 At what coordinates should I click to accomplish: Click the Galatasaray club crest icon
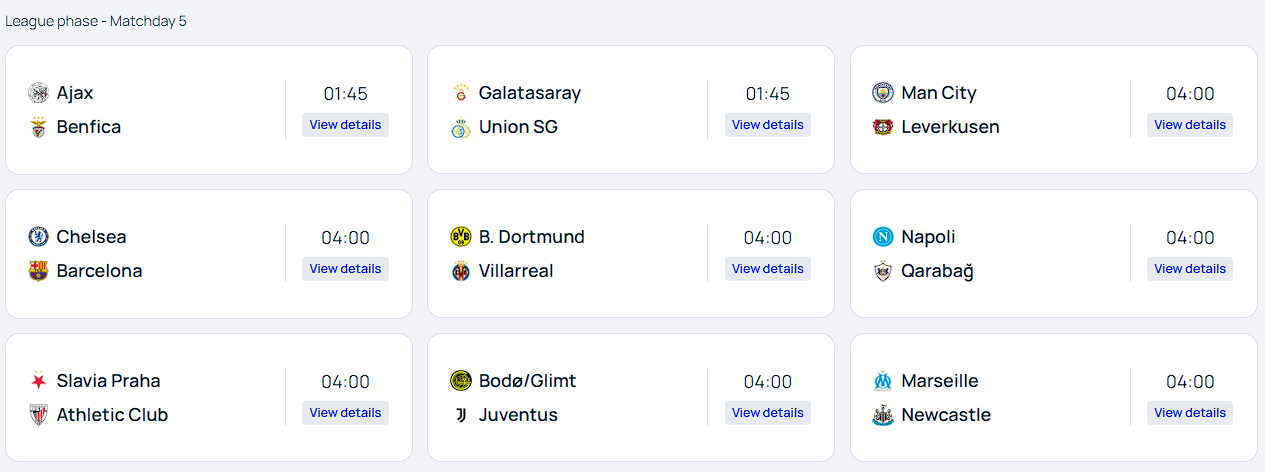[460, 93]
